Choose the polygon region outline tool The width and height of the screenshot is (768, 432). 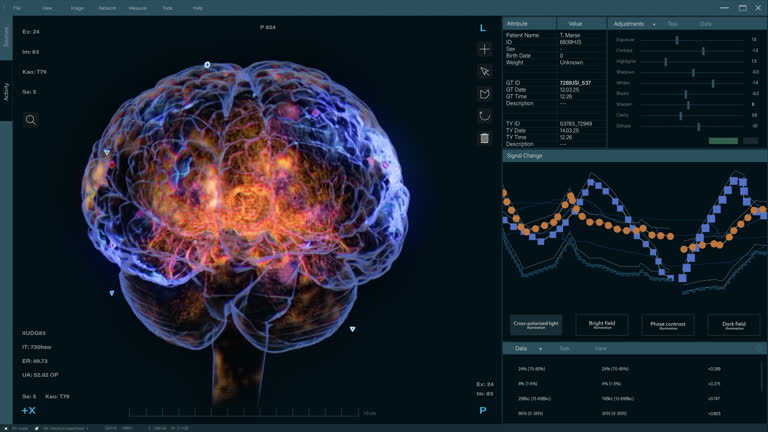tap(484, 94)
